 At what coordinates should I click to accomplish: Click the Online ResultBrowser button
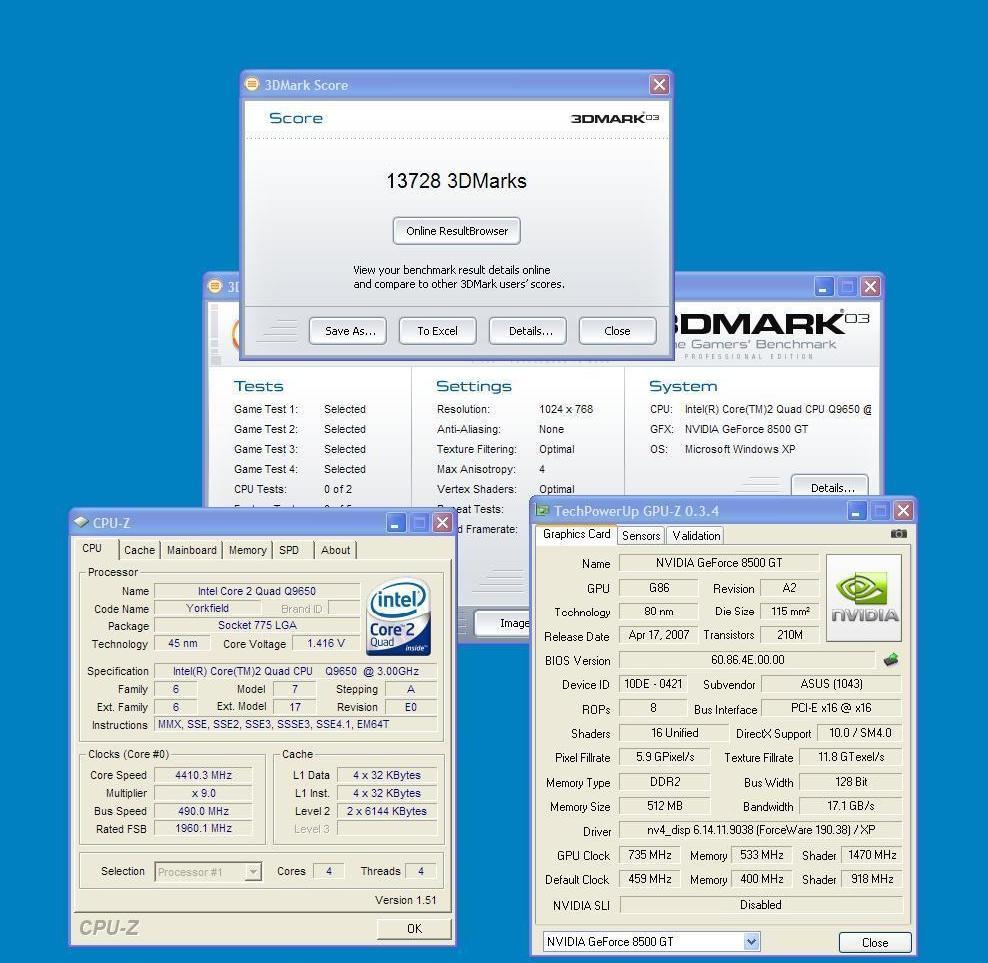tap(457, 231)
